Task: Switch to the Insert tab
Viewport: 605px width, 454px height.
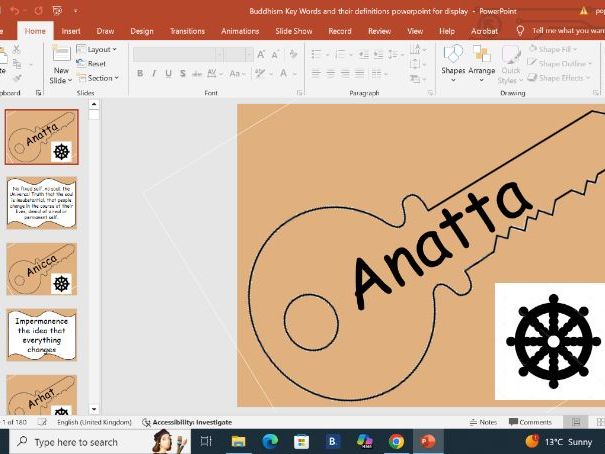Action: [x=71, y=31]
